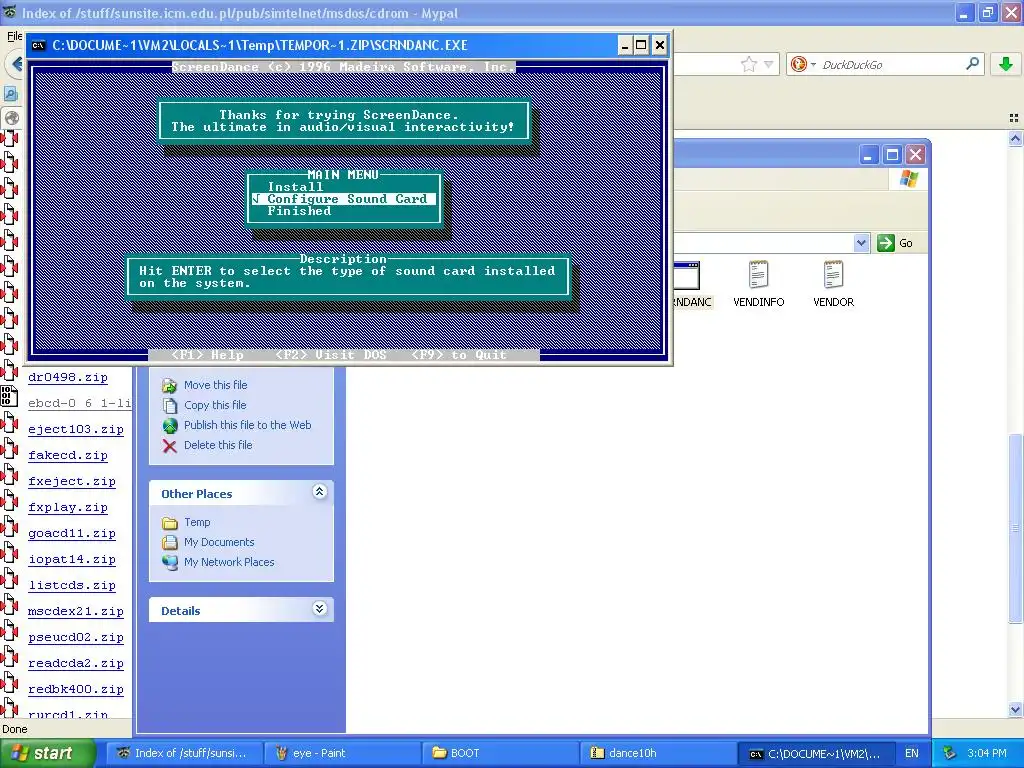Open the mscdex21.zip link
Image resolution: width=1024 pixels, height=768 pixels.
[x=76, y=612]
